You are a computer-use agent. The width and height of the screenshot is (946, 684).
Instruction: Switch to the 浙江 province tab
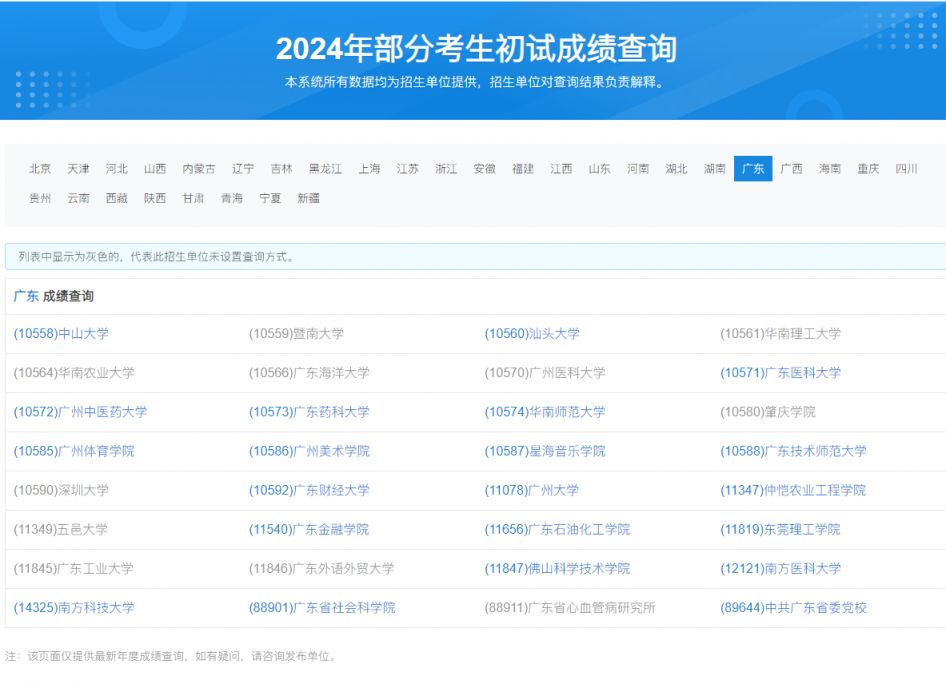pos(446,169)
